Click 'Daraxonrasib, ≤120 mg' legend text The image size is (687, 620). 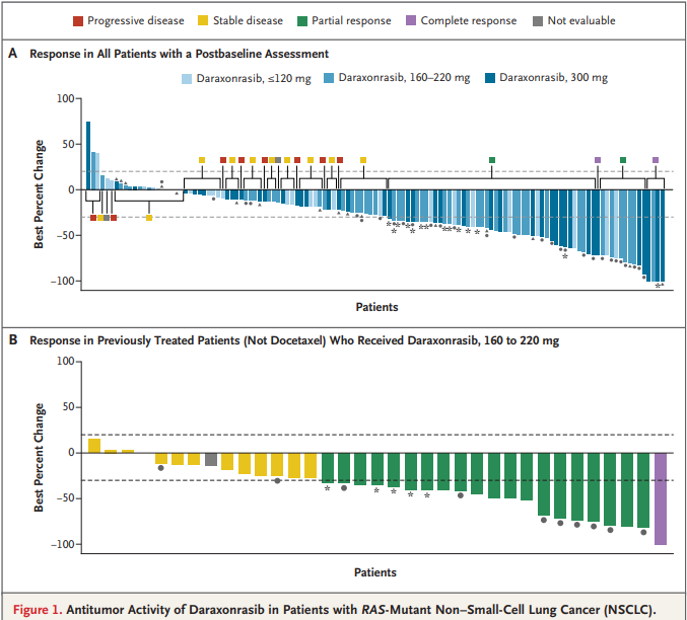254,78
